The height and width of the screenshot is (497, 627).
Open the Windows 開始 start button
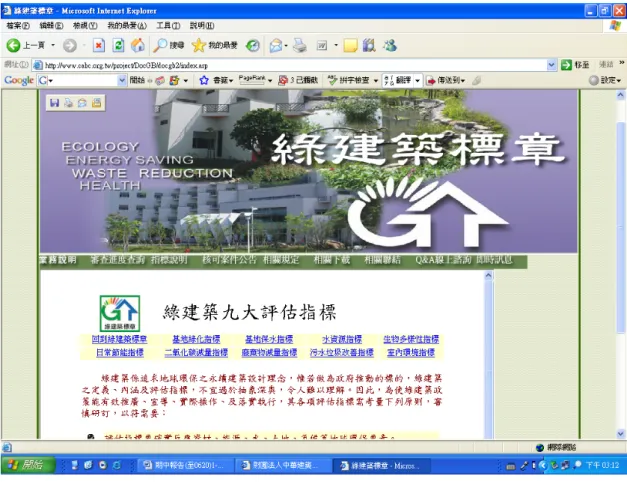tap(28, 465)
